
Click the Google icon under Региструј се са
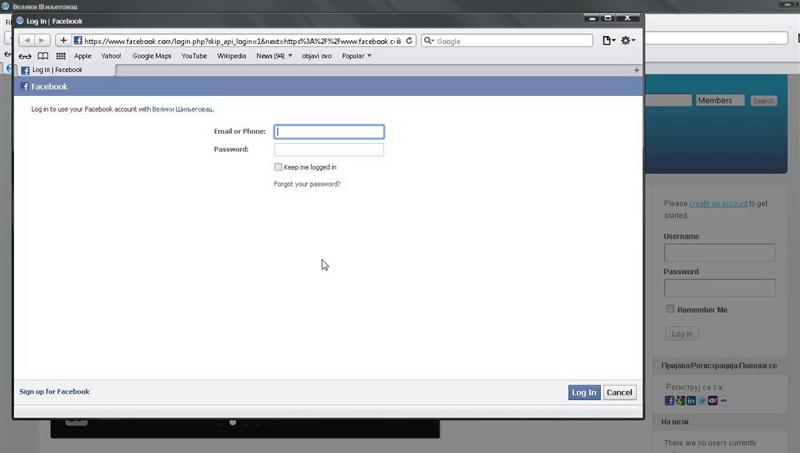coord(680,400)
